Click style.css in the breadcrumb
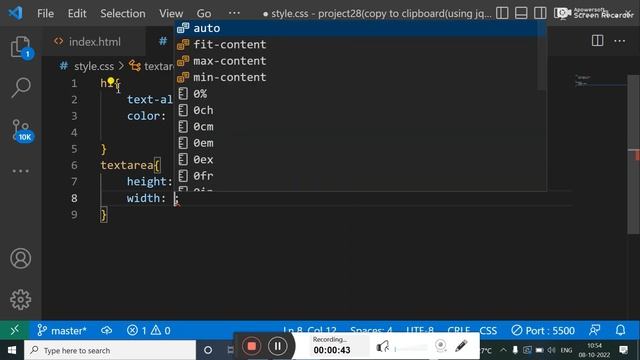The width and height of the screenshot is (640, 360). pos(93,66)
